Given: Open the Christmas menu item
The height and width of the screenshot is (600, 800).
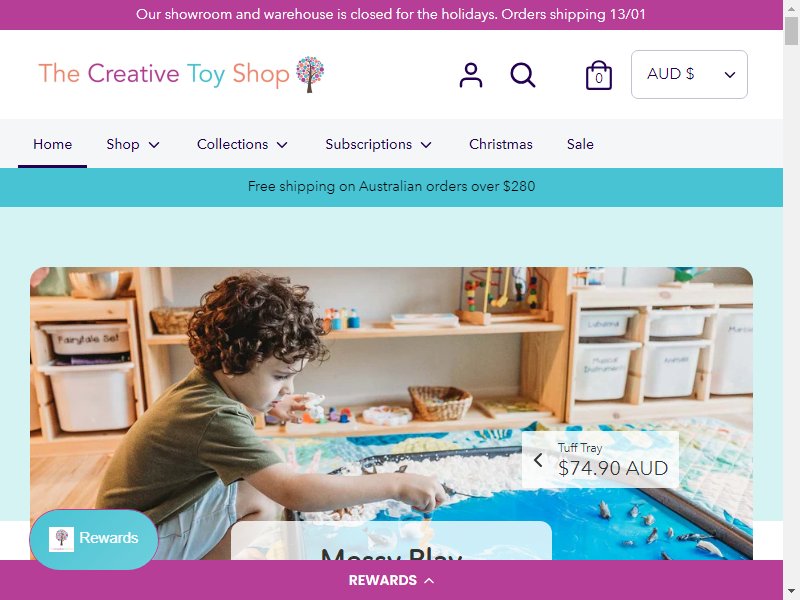Looking at the screenshot, I should [501, 144].
